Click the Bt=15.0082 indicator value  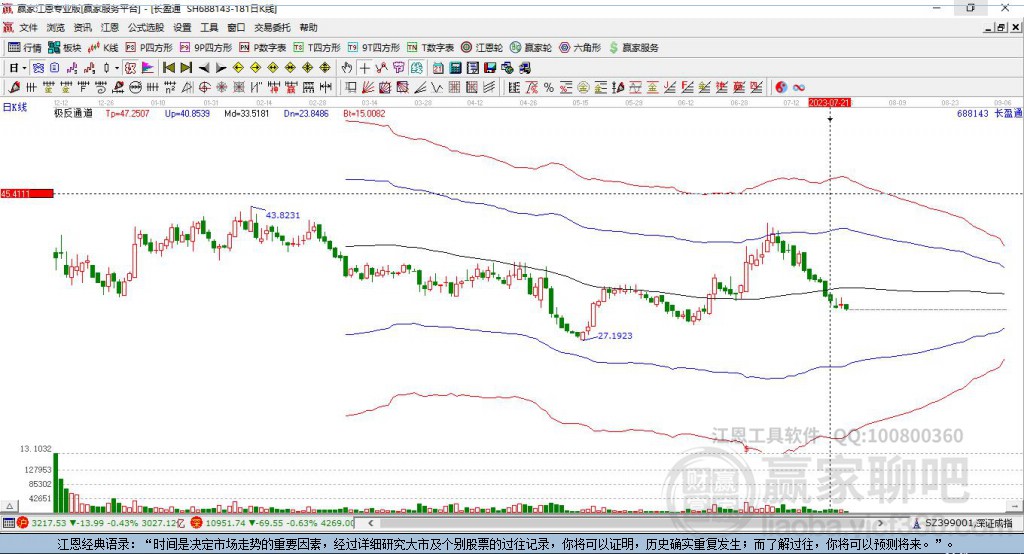tap(364, 113)
